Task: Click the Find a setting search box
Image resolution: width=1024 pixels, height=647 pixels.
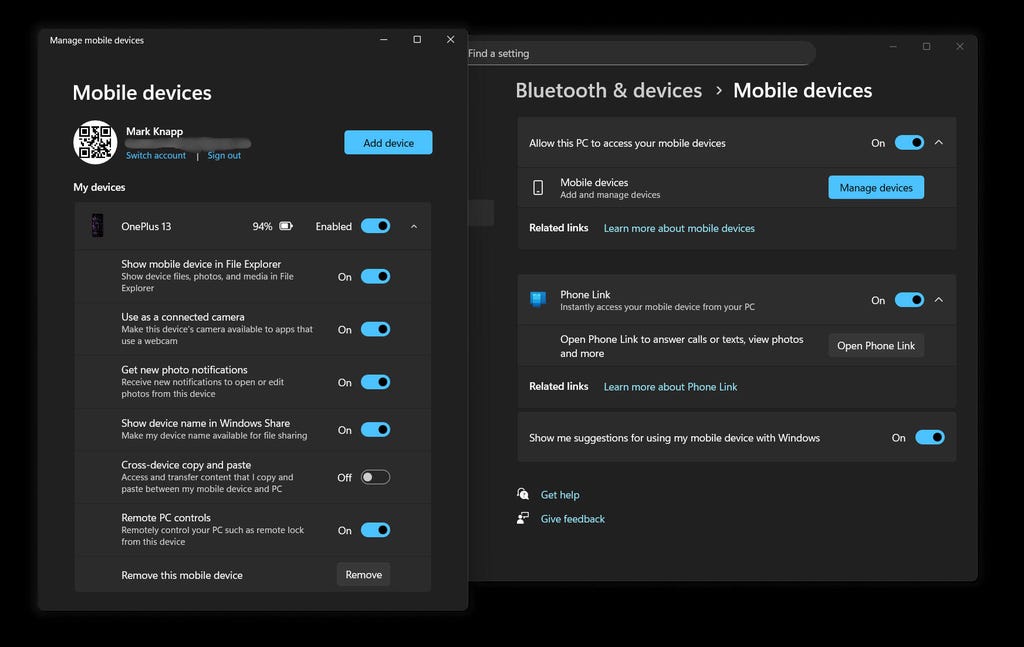Action: click(x=640, y=53)
